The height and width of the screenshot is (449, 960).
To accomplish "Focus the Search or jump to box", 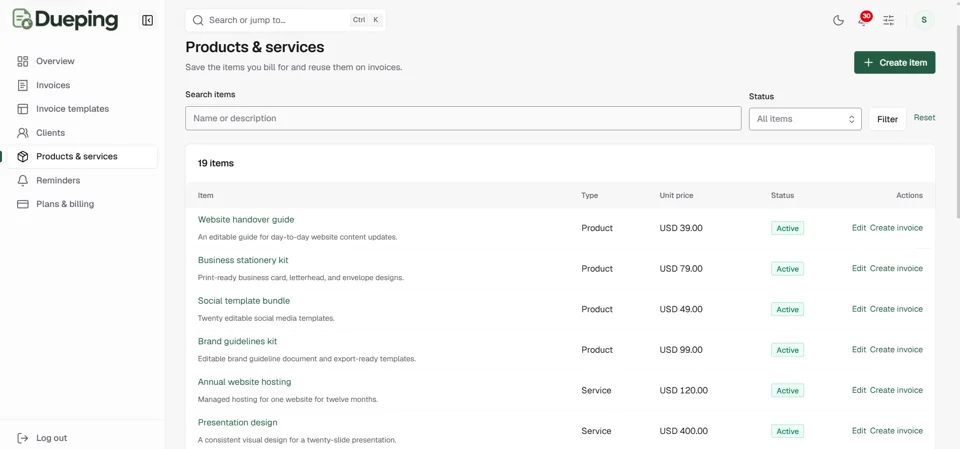I will click(285, 20).
